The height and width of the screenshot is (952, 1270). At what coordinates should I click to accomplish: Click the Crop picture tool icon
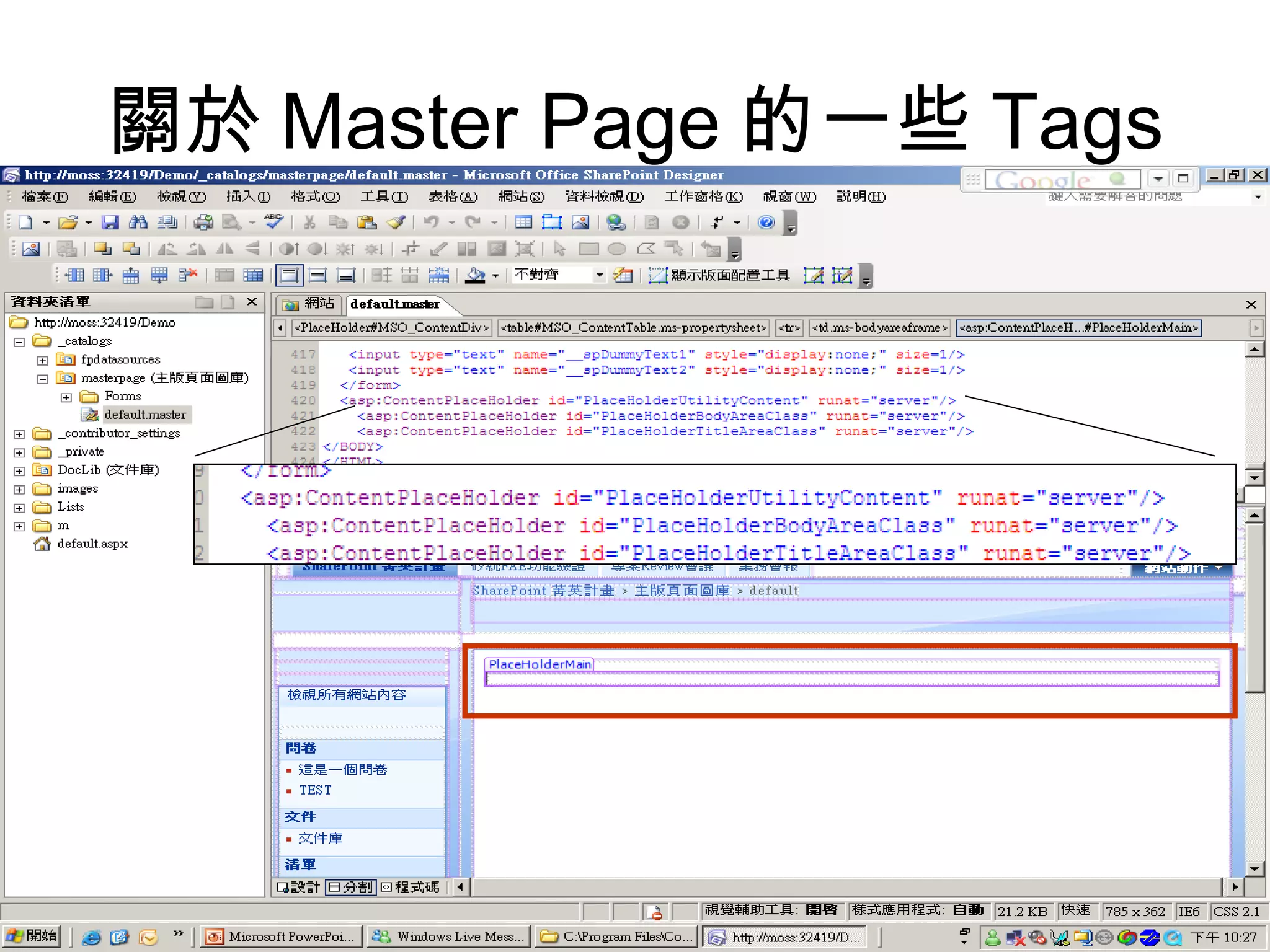point(410,249)
